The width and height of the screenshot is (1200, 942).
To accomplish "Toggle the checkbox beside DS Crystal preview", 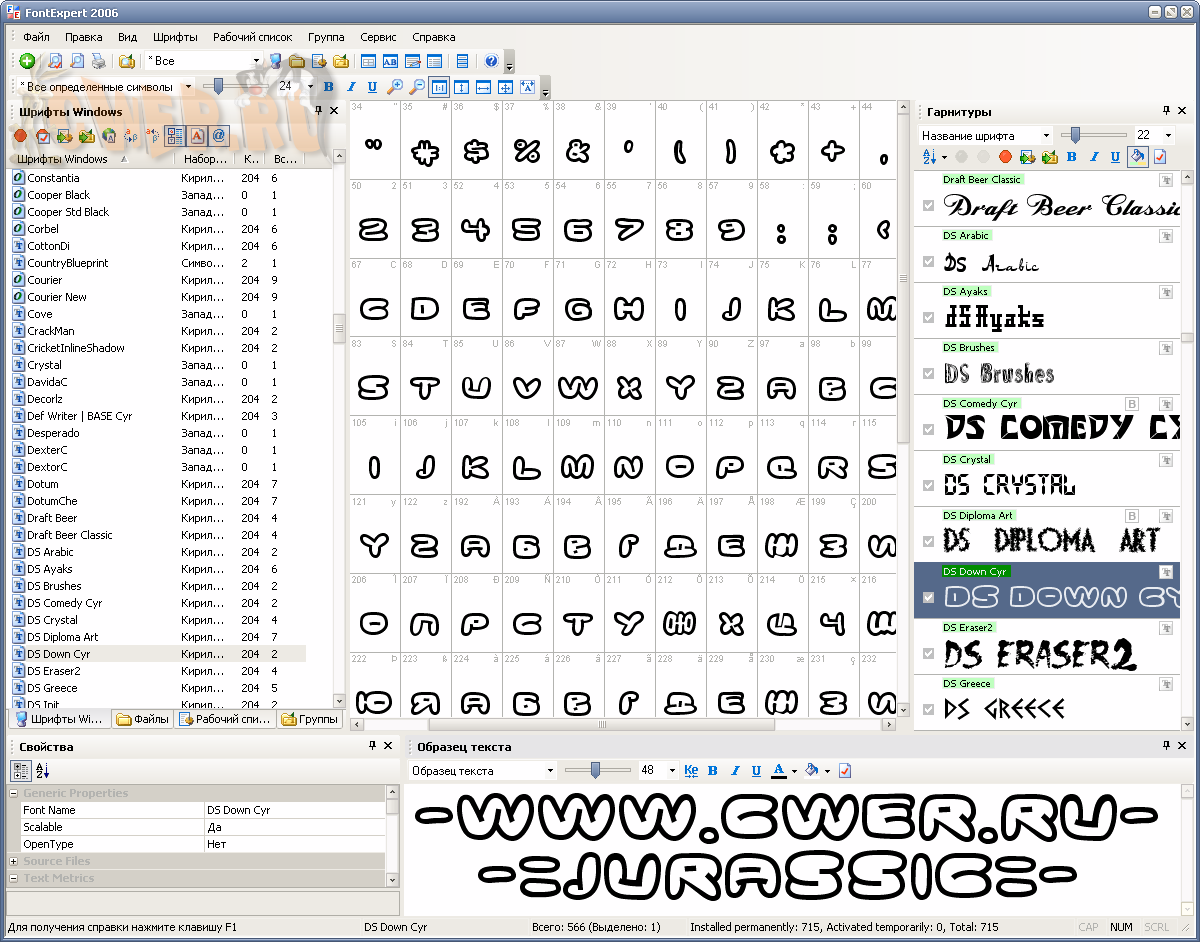I will [929, 486].
